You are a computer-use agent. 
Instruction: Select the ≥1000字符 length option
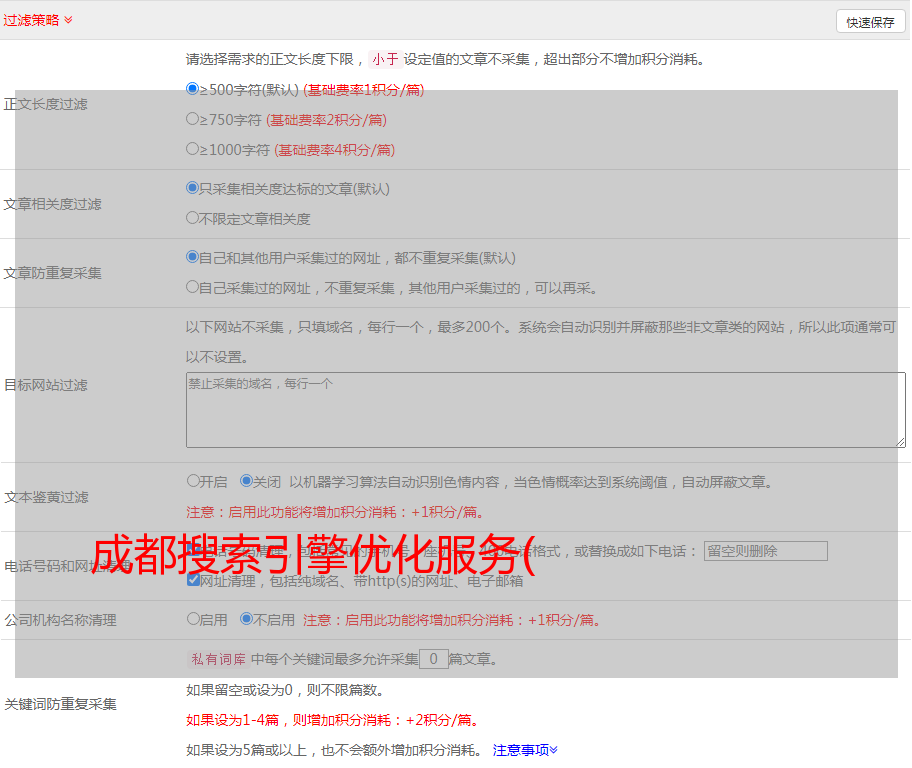(x=193, y=148)
